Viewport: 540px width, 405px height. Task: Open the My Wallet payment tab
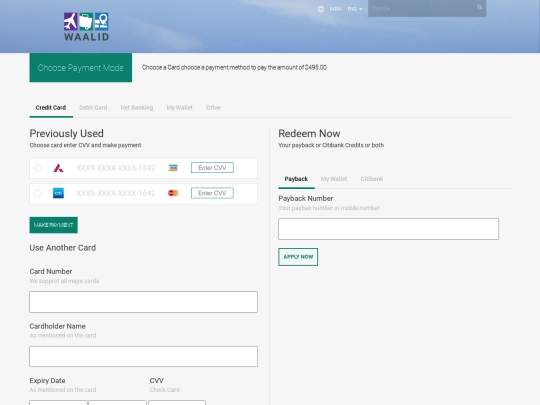179,108
